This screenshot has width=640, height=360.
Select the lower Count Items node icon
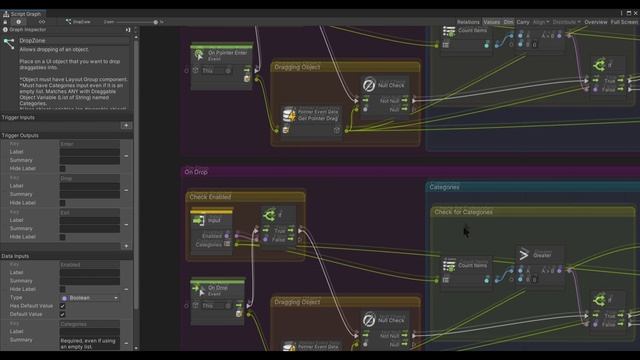tap(449, 266)
